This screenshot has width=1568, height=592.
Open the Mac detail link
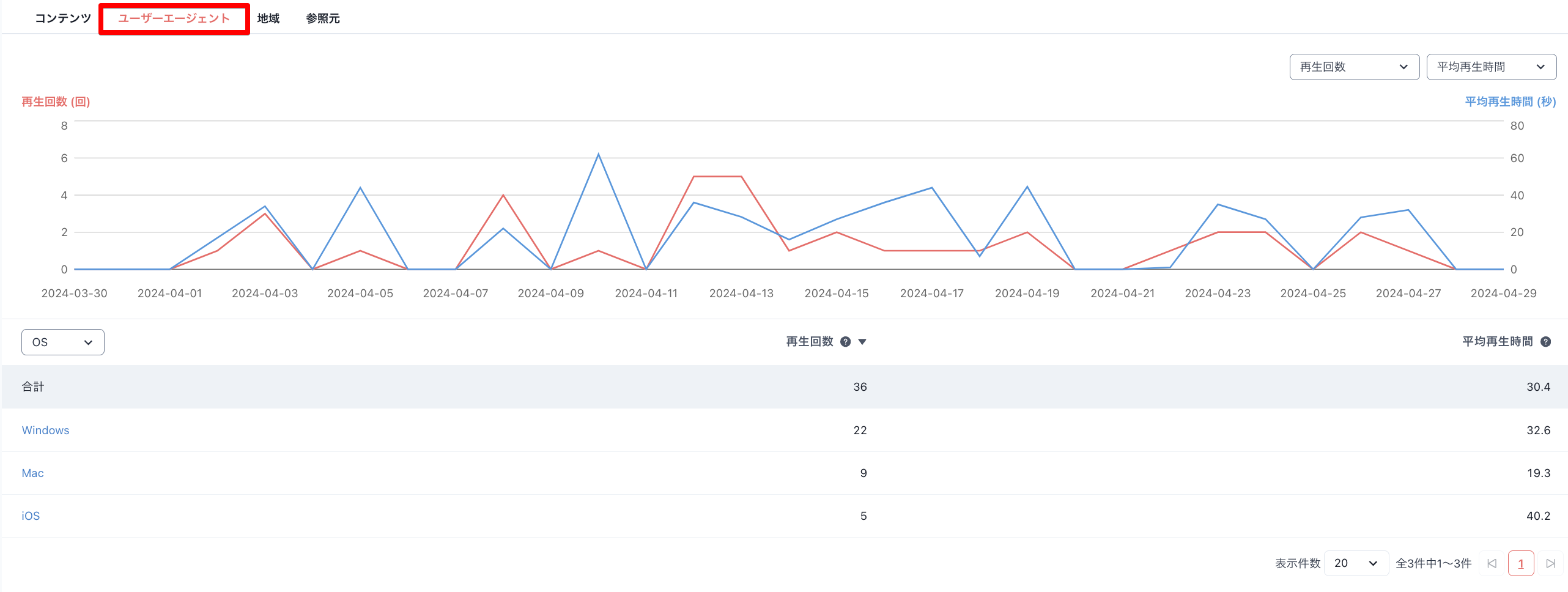coord(32,473)
